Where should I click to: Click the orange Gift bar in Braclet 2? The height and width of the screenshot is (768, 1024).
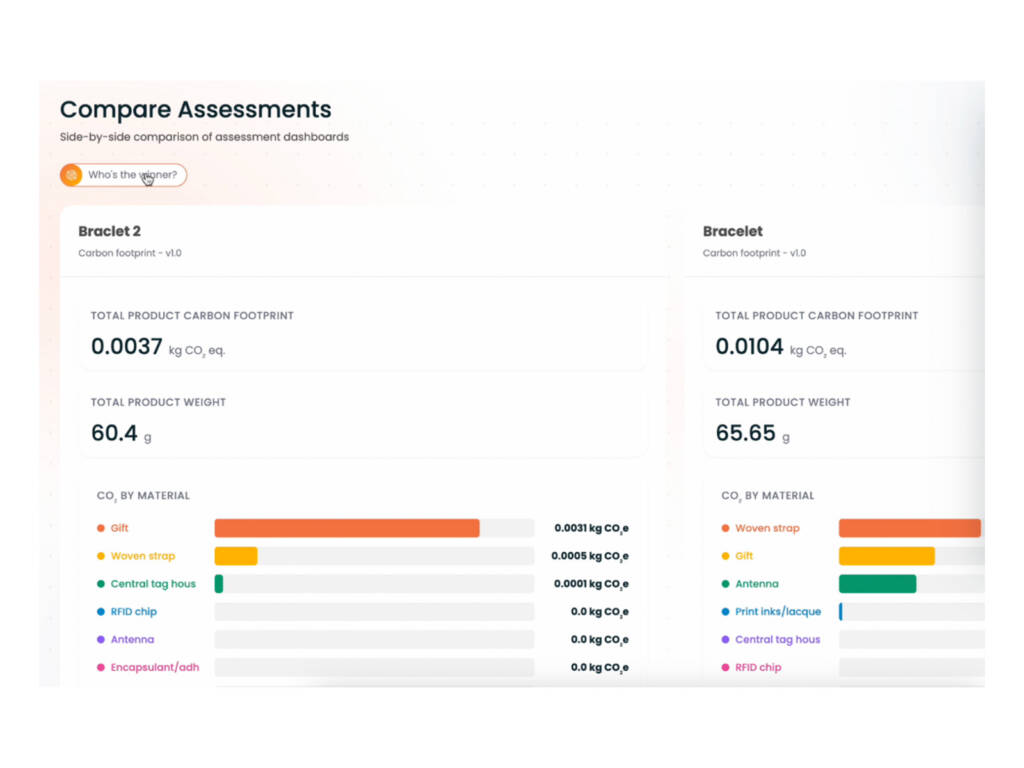click(x=347, y=528)
